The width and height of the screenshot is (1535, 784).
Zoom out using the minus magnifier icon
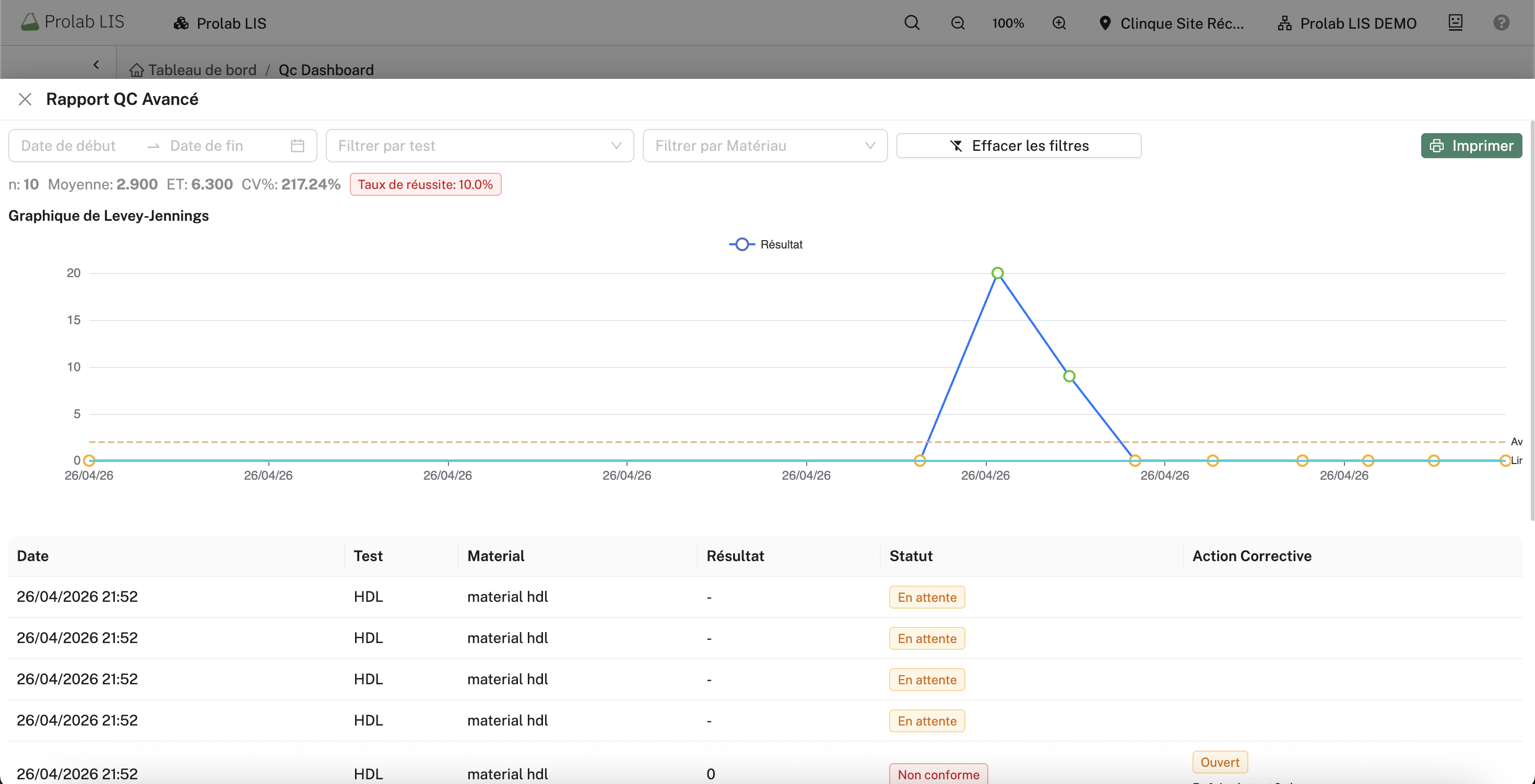coord(958,23)
